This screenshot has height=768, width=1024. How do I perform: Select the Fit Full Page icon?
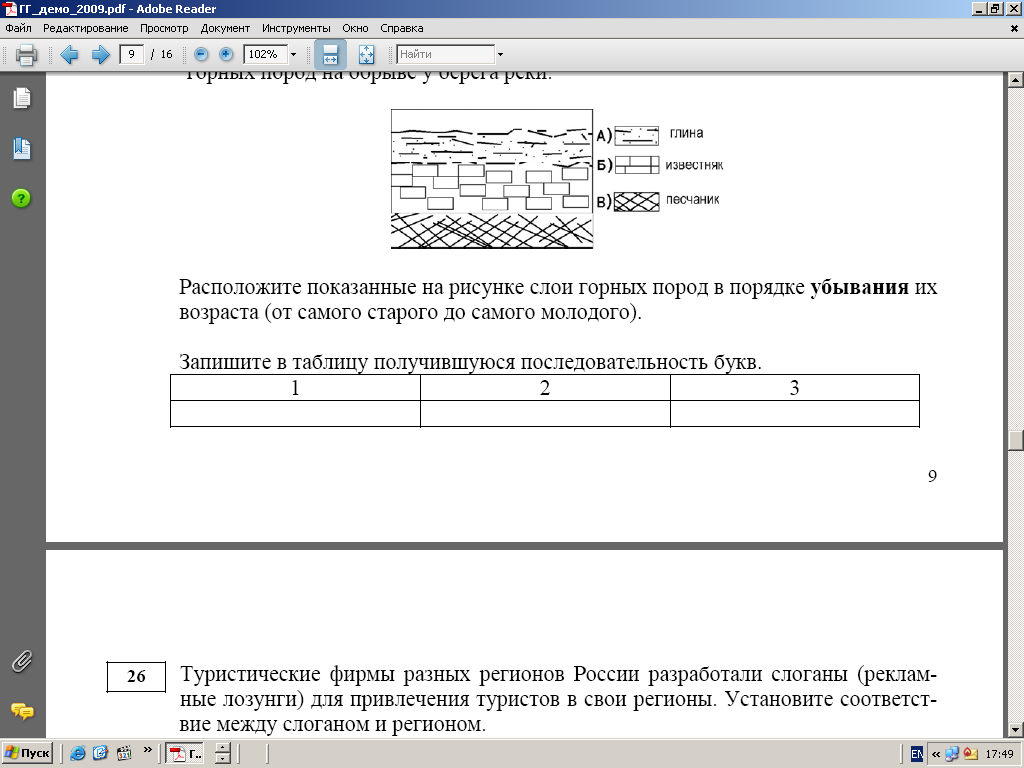click(x=366, y=54)
